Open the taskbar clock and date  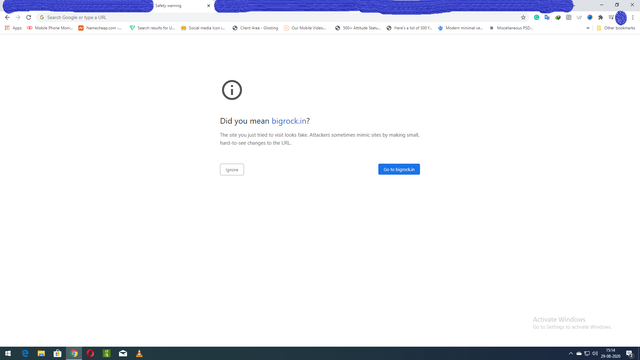611,353
